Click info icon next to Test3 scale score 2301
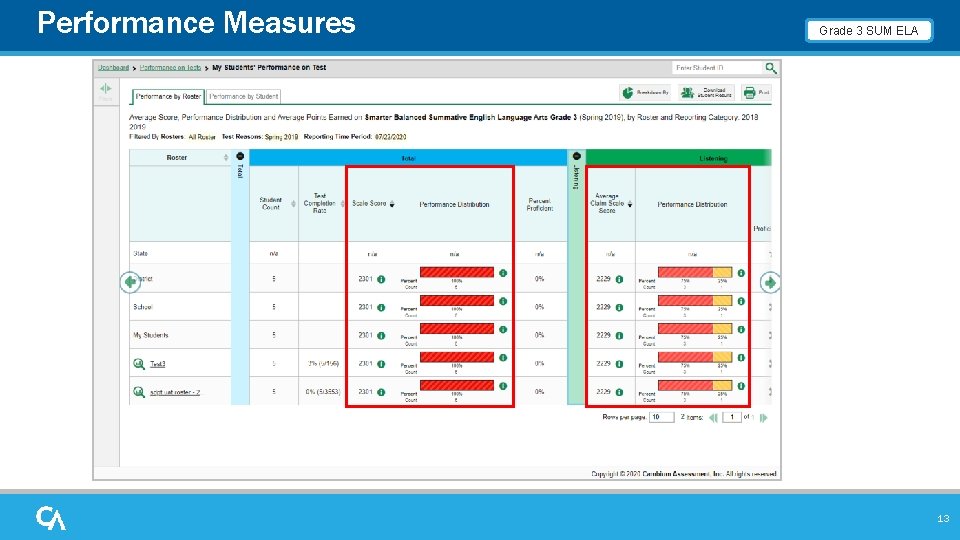This screenshot has width=960, height=540. pos(381,364)
